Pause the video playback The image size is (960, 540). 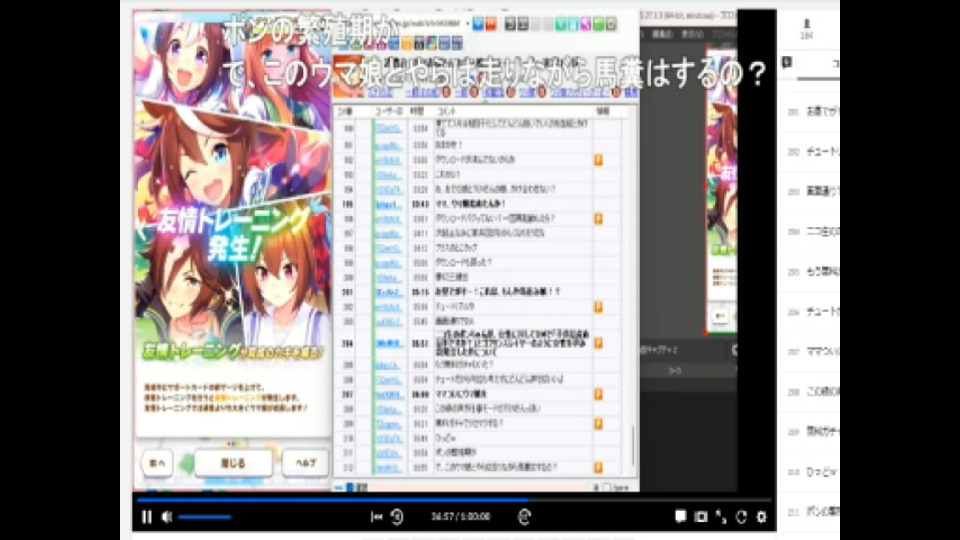(x=146, y=517)
